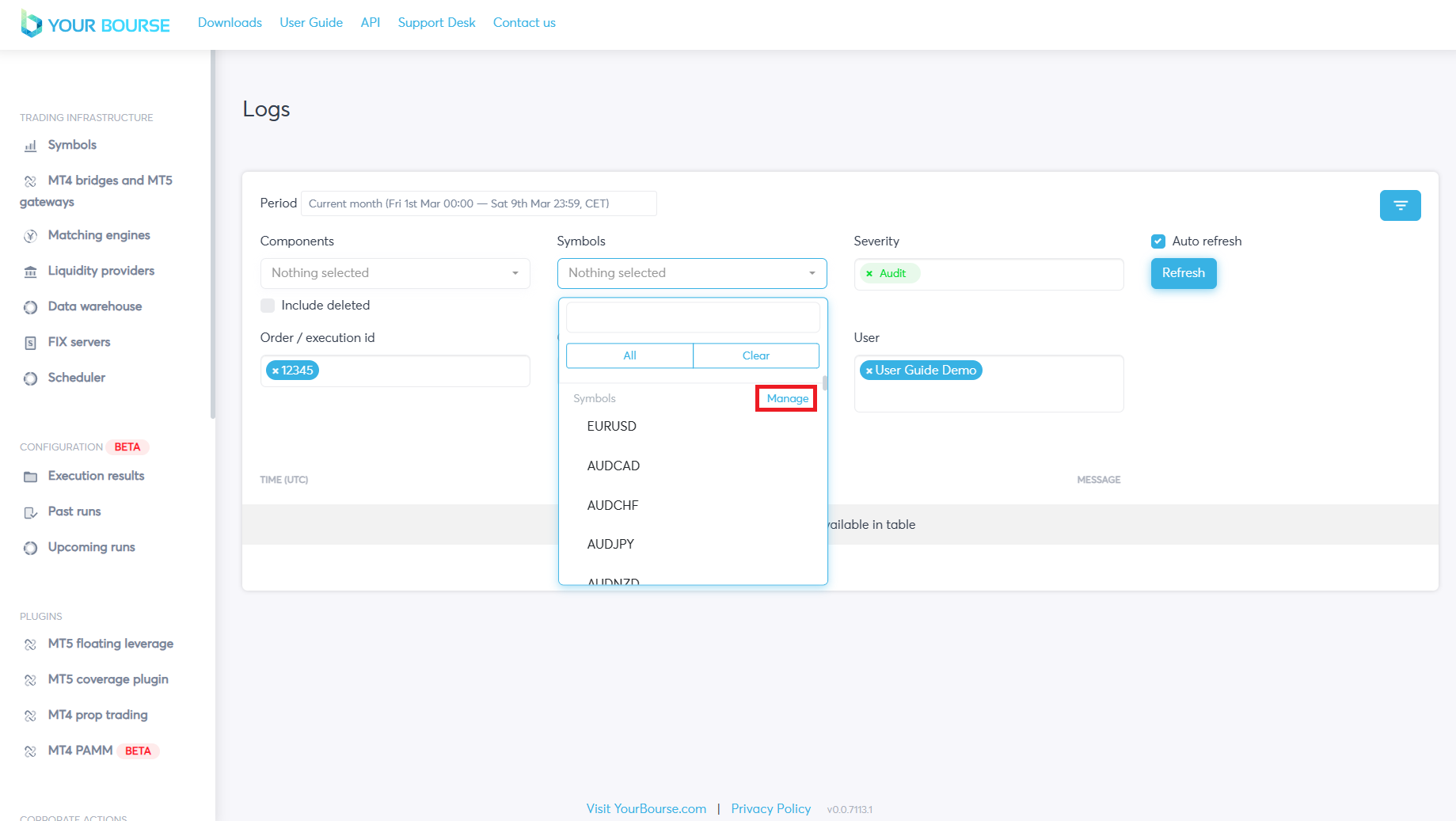
Task: Go to Support Desk in top navigation
Action: point(436,23)
